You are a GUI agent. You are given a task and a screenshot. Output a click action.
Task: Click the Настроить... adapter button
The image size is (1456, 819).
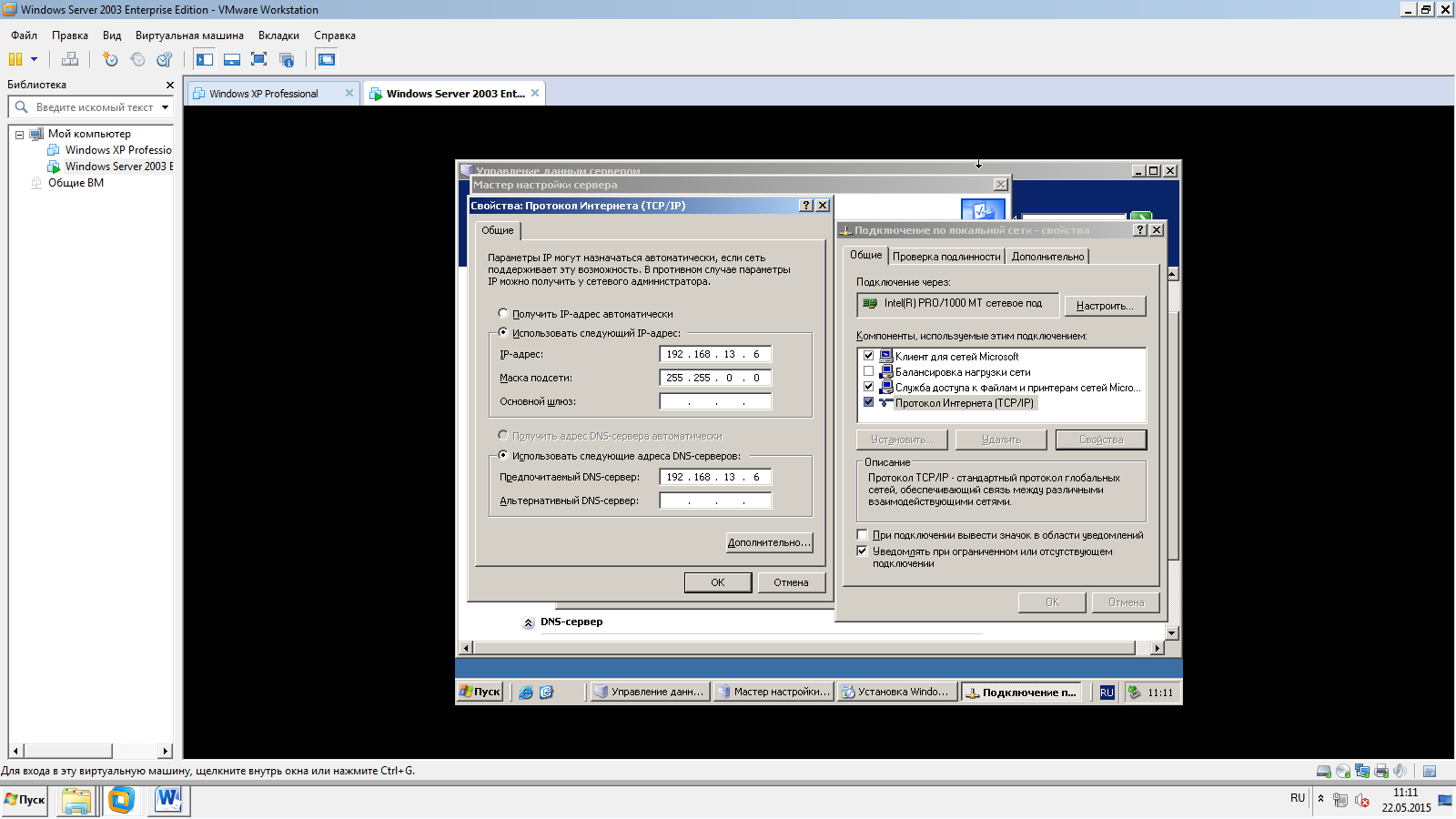(x=1105, y=306)
